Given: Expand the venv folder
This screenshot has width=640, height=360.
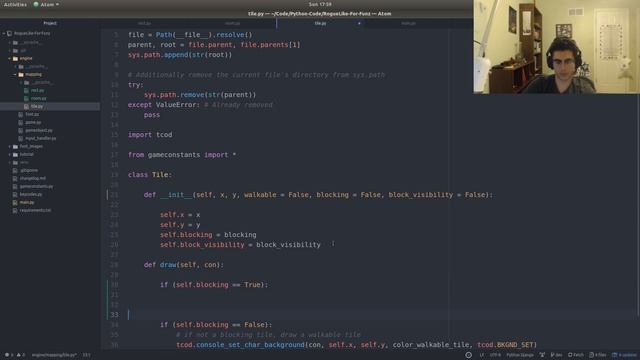Looking at the screenshot, I should 24,162.
